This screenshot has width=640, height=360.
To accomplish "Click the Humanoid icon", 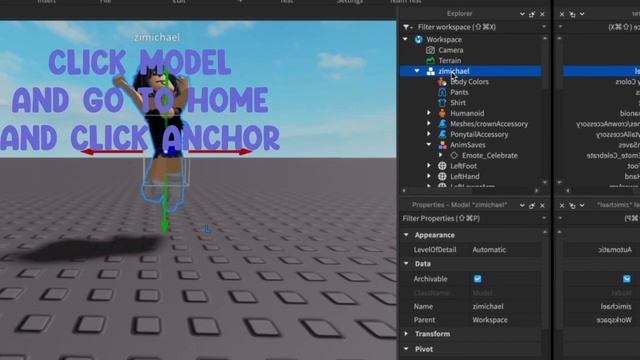I will (x=442, y=113).
